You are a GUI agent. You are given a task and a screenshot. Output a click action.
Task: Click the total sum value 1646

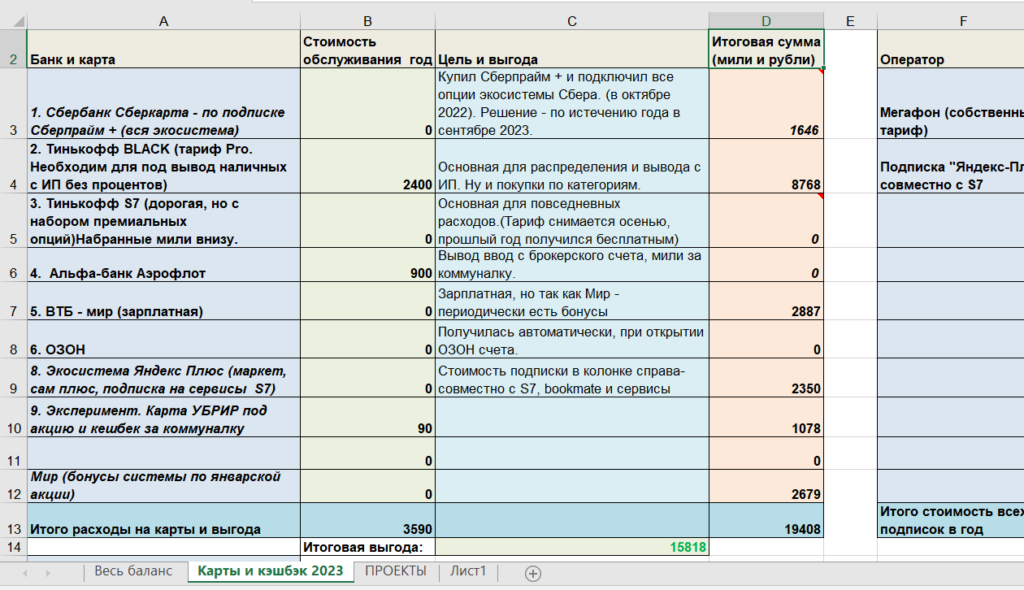click(766, 103)
